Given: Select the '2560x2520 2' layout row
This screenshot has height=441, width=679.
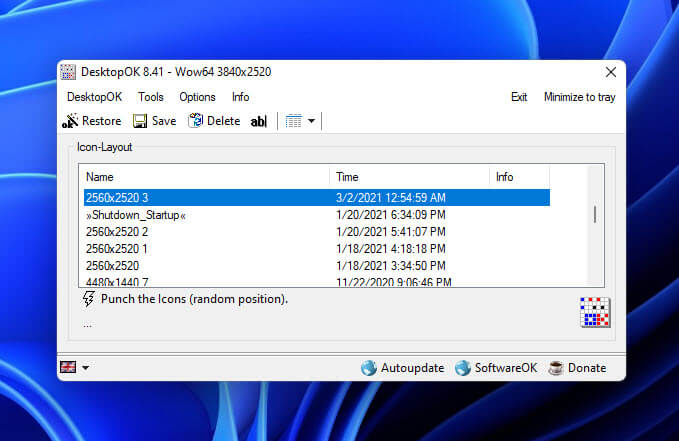Looking at the screenshot, I should [317, 232].
